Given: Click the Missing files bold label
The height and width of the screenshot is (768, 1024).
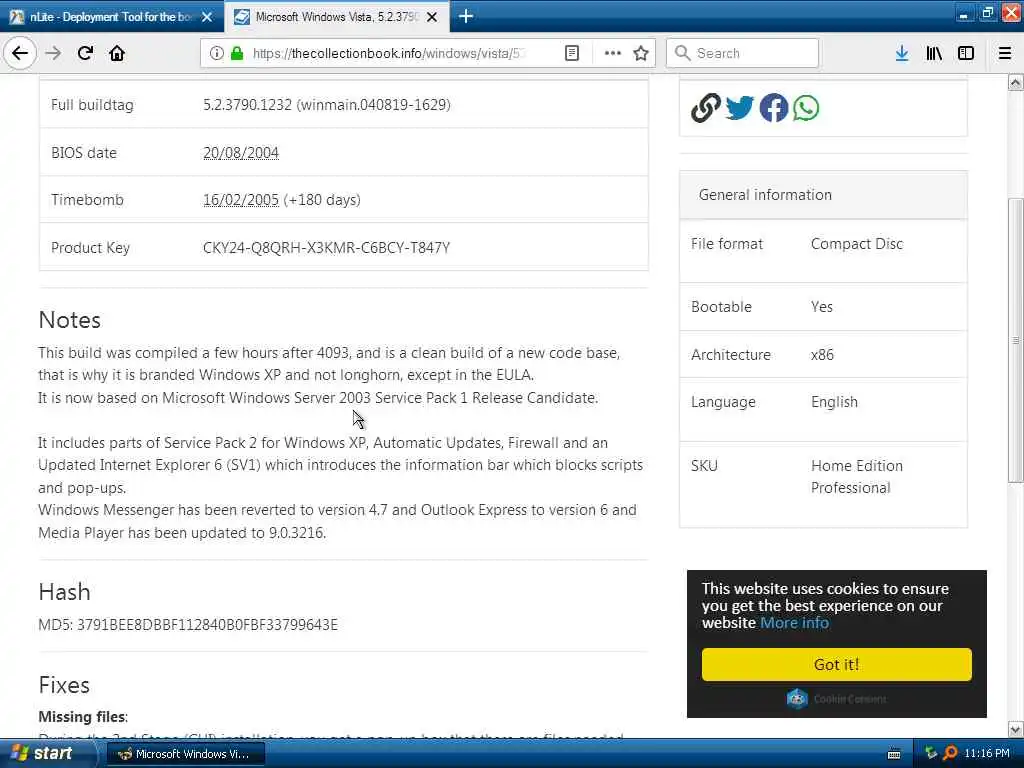Looking at the screenshot, I should tap(83, 716).
